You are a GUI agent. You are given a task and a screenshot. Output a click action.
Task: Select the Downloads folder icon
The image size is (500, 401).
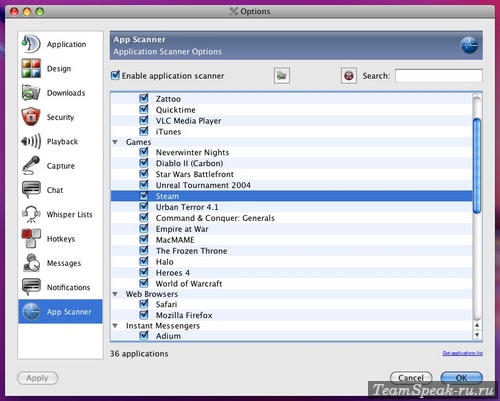[x=31, y=93]
